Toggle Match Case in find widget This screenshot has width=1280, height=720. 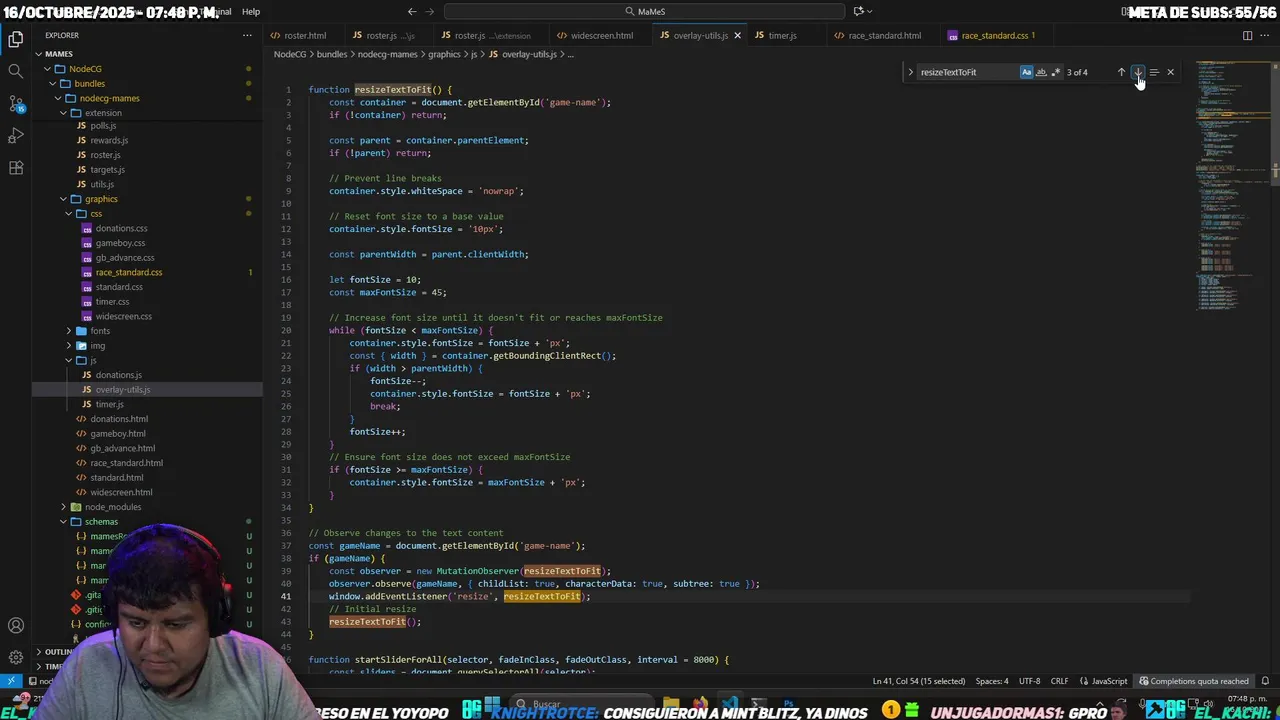point(1026,72)
